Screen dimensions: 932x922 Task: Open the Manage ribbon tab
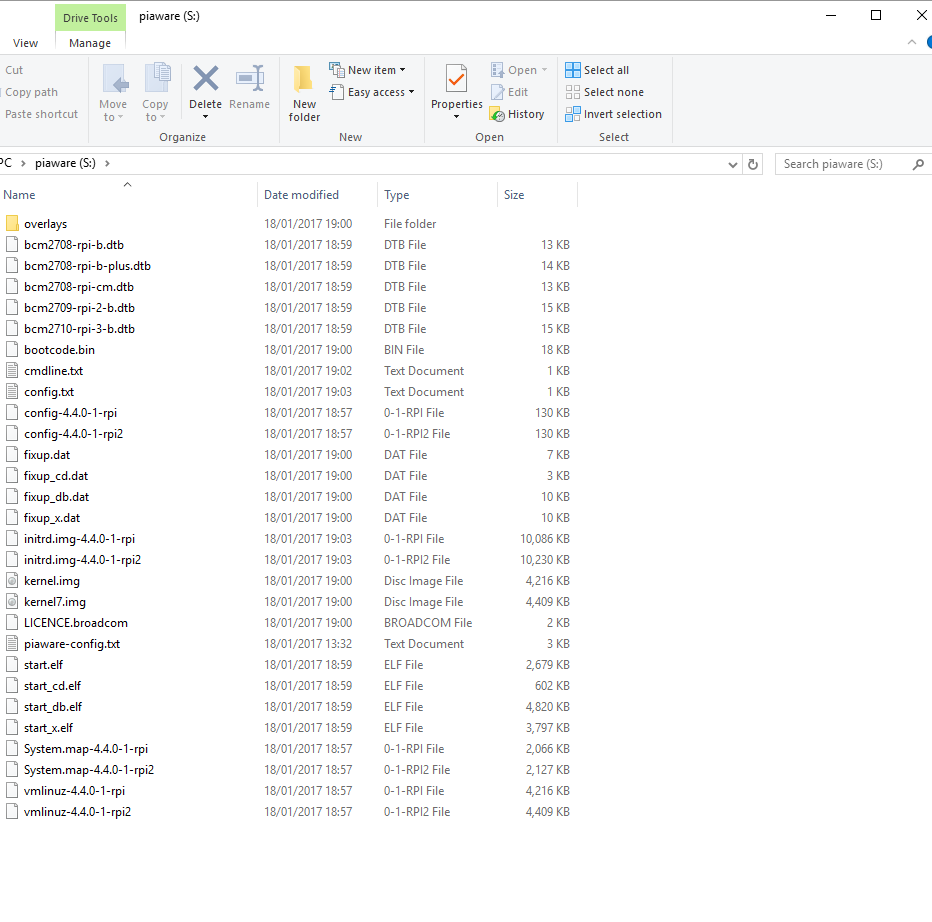point(90,43)
